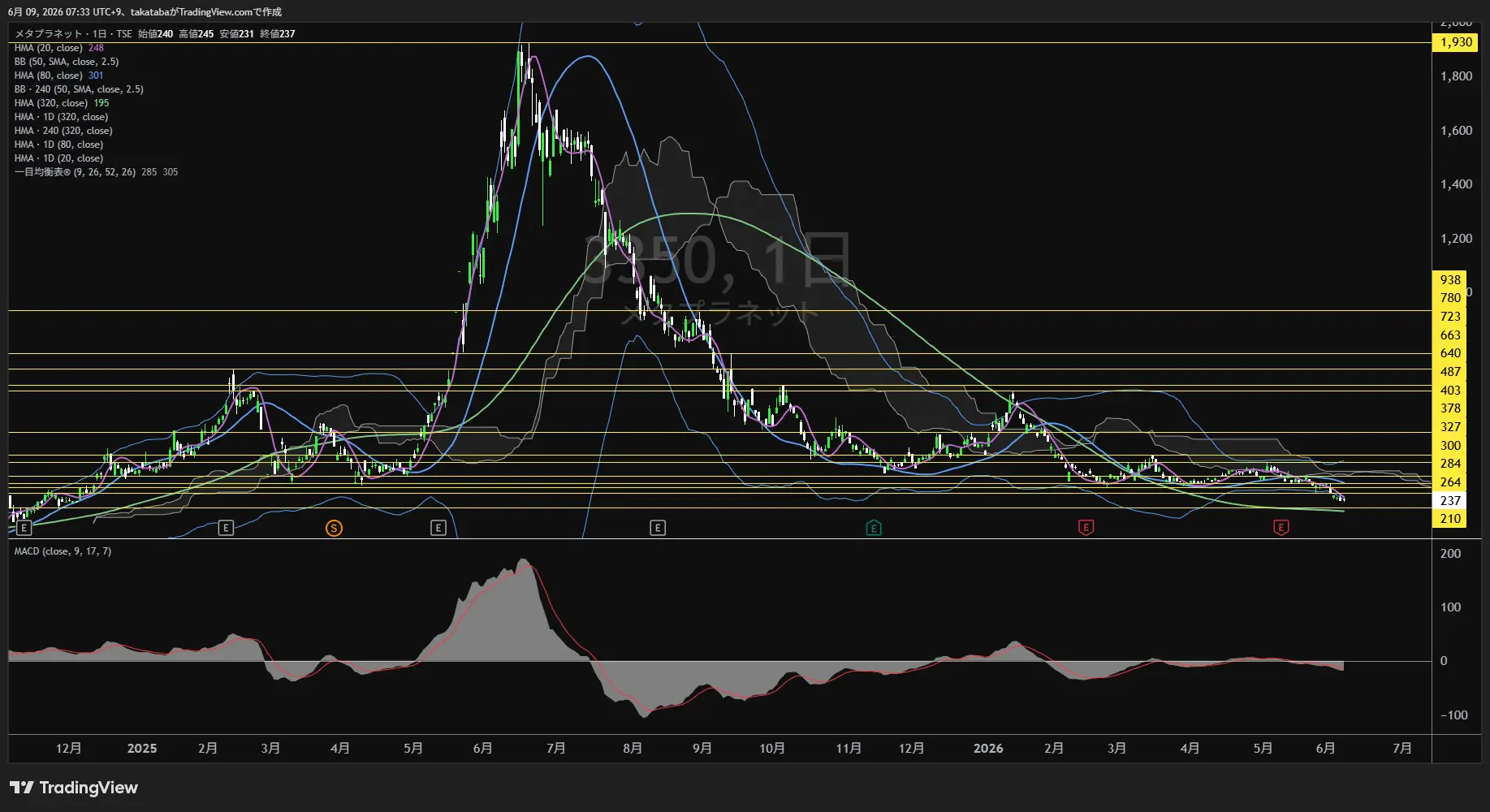This screenshot has width=1490, height=812.
Task: Click the 1,200 price axis value
Action: coord(1456,239)
